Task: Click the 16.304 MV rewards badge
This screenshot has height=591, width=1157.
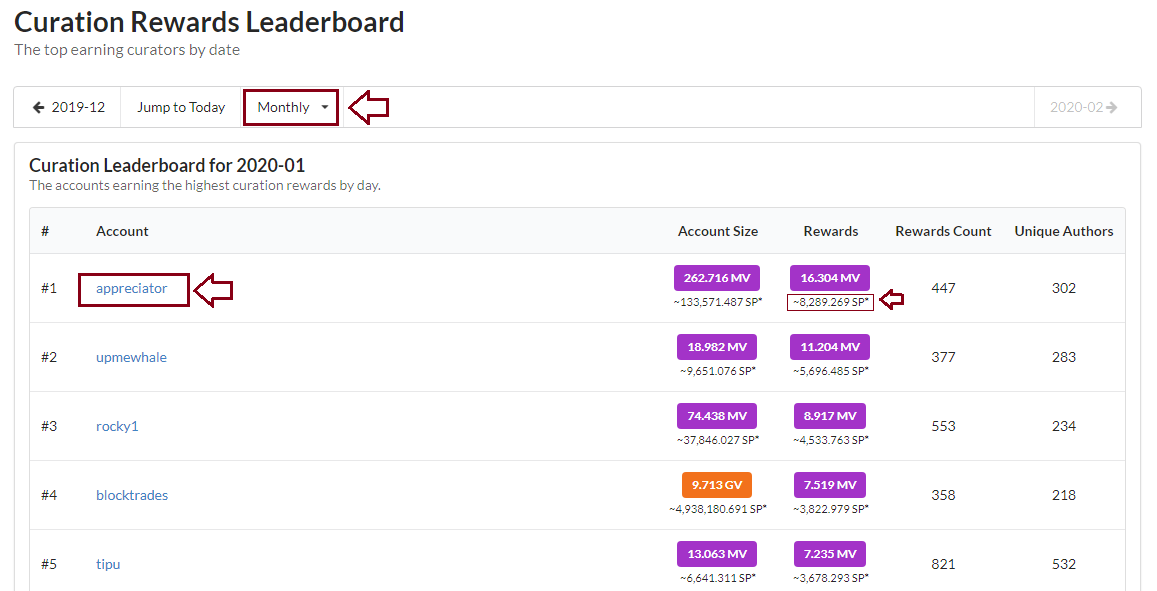Action: (830, 278)
